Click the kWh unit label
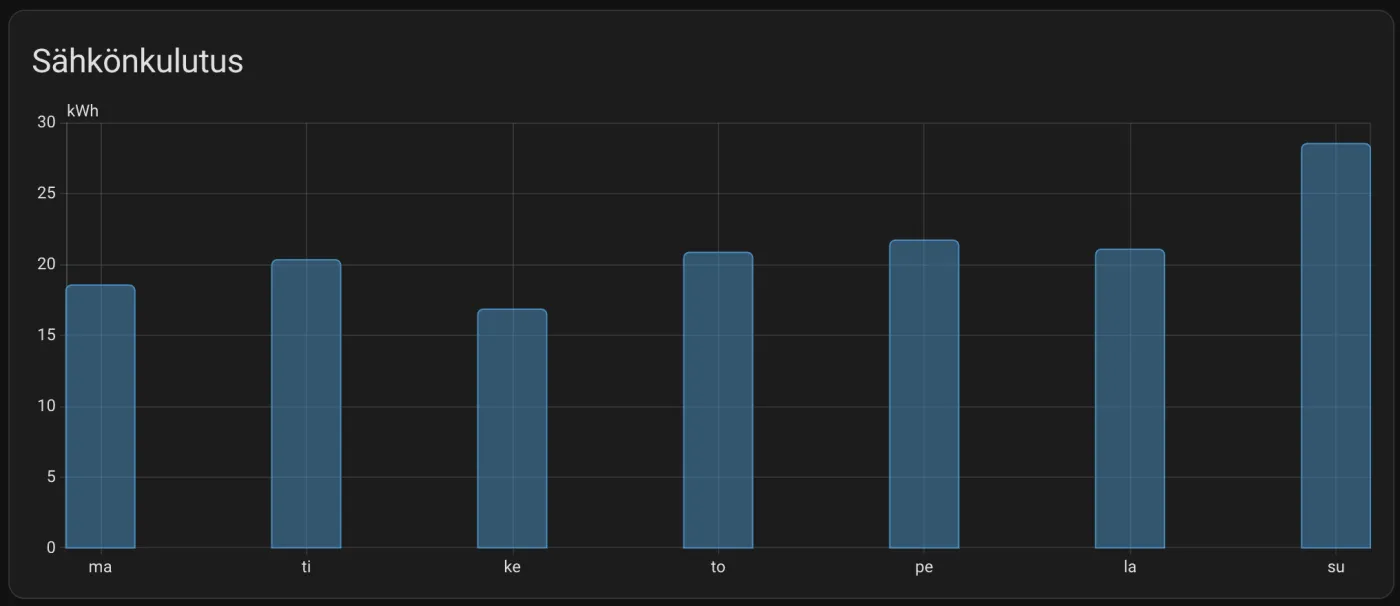1400x606 pixels. click(x=82, y=111)
